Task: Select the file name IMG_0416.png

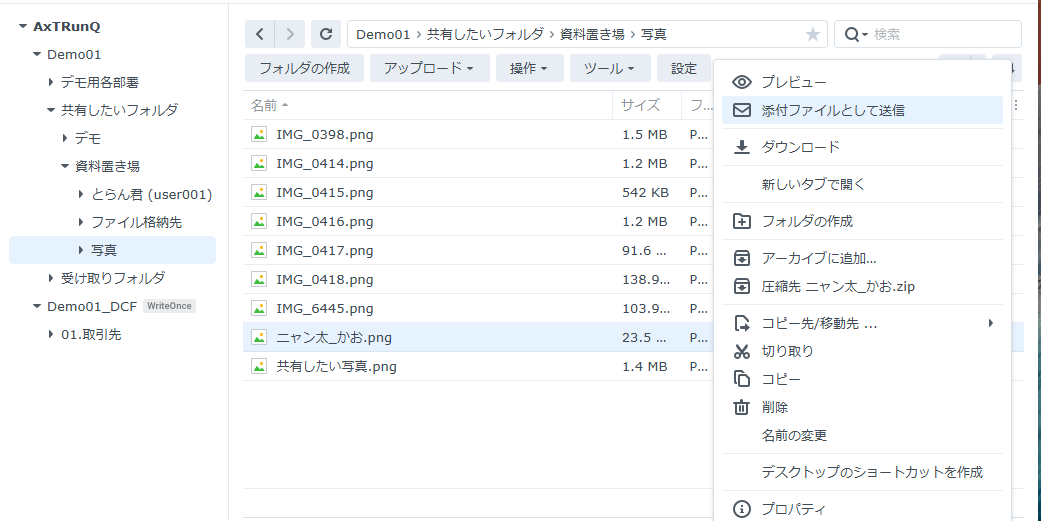Action: pyautogui.click(x=325, y=222)
